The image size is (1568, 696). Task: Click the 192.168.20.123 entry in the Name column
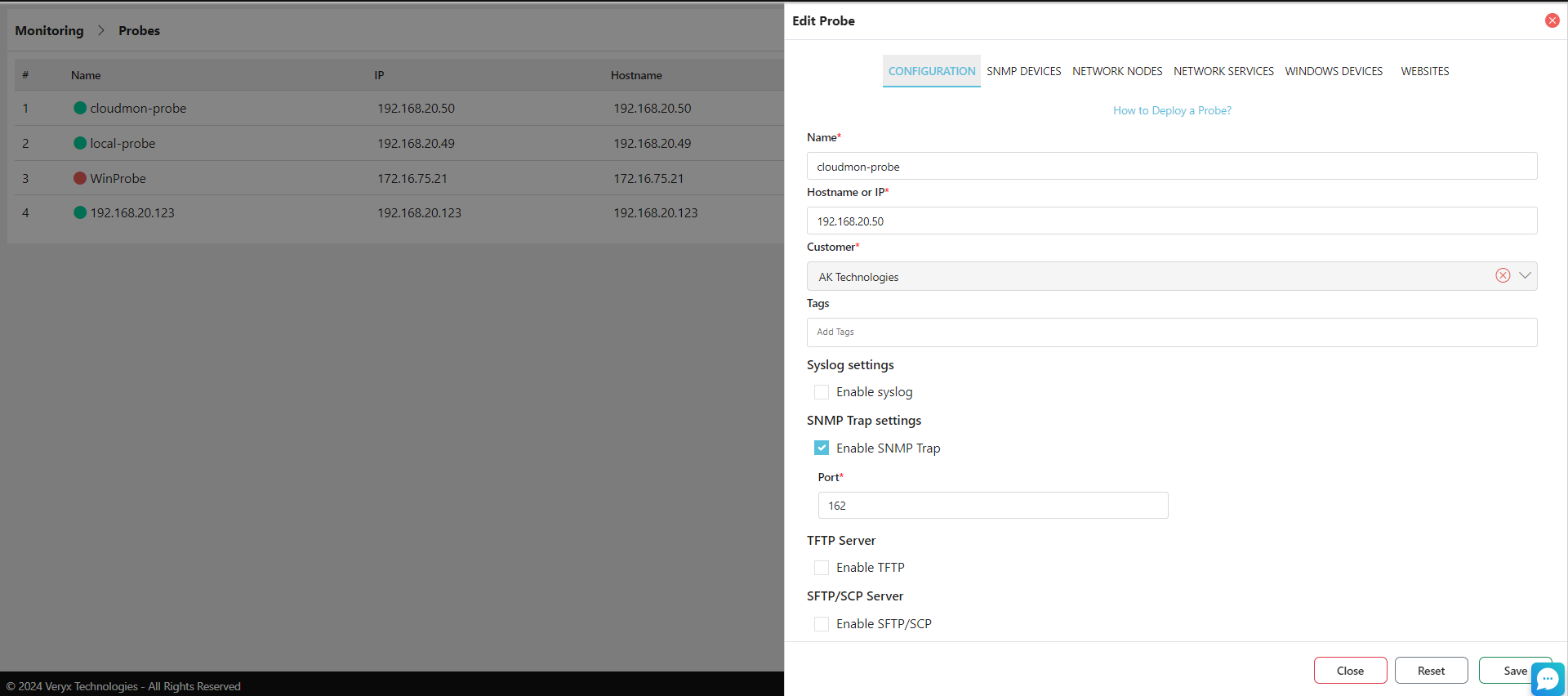tap(132, 212)
